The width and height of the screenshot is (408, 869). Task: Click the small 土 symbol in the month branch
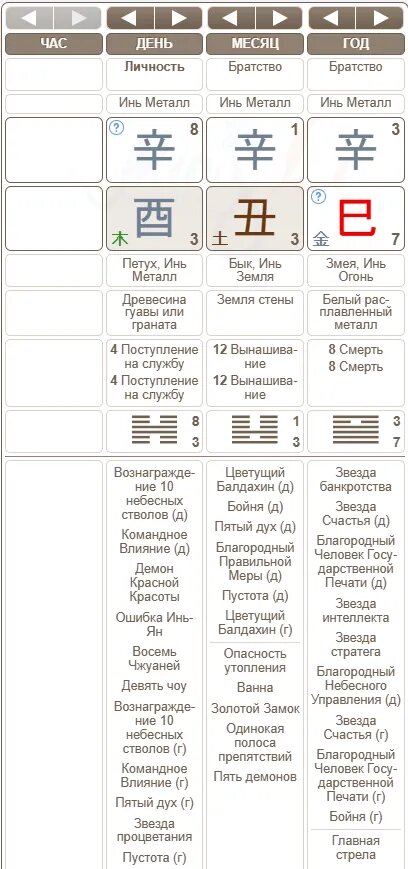(220, 239)
